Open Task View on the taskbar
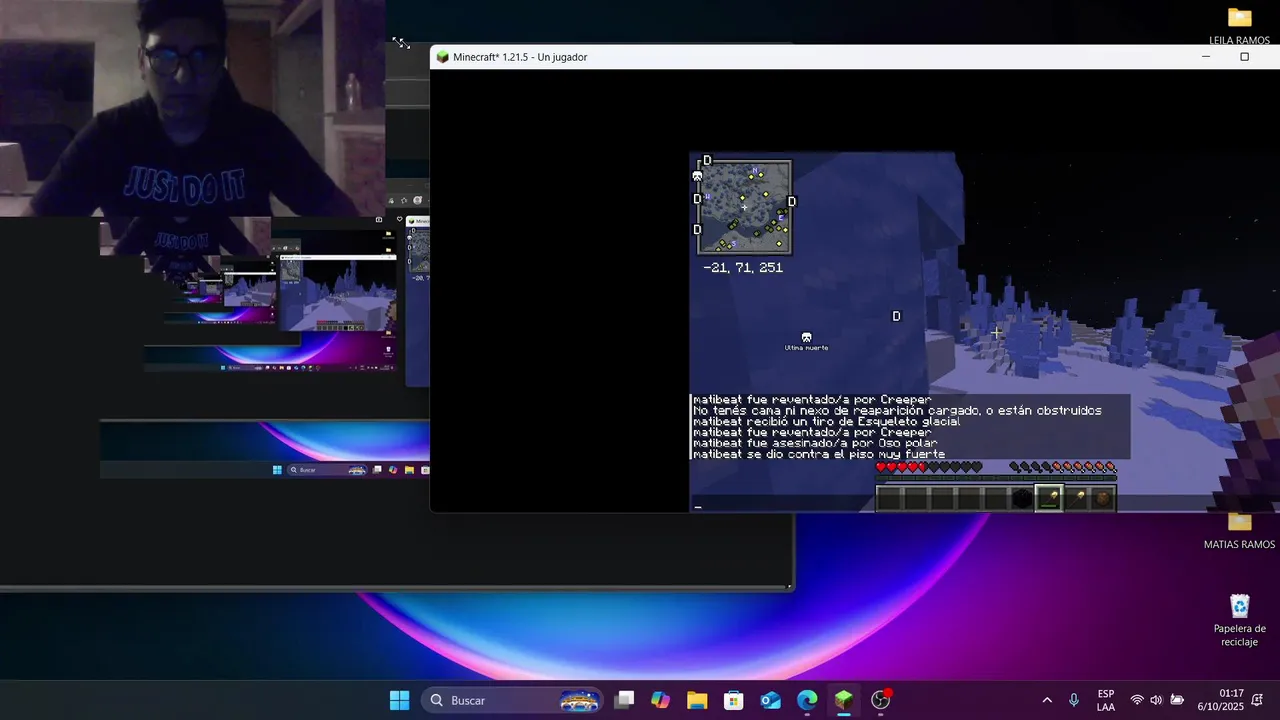The width and height of the screenshot is (1280, 720). click(624, 700)
